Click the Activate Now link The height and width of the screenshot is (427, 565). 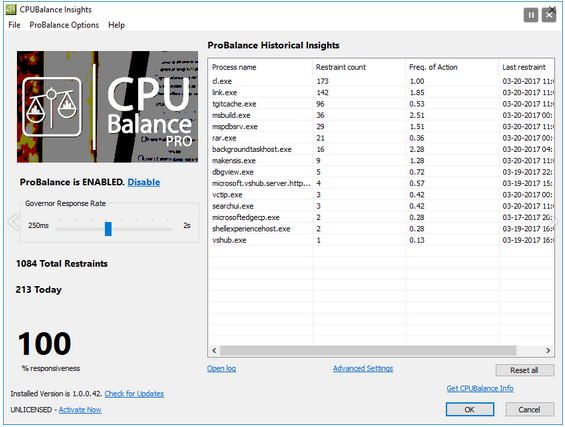[80, 410]
